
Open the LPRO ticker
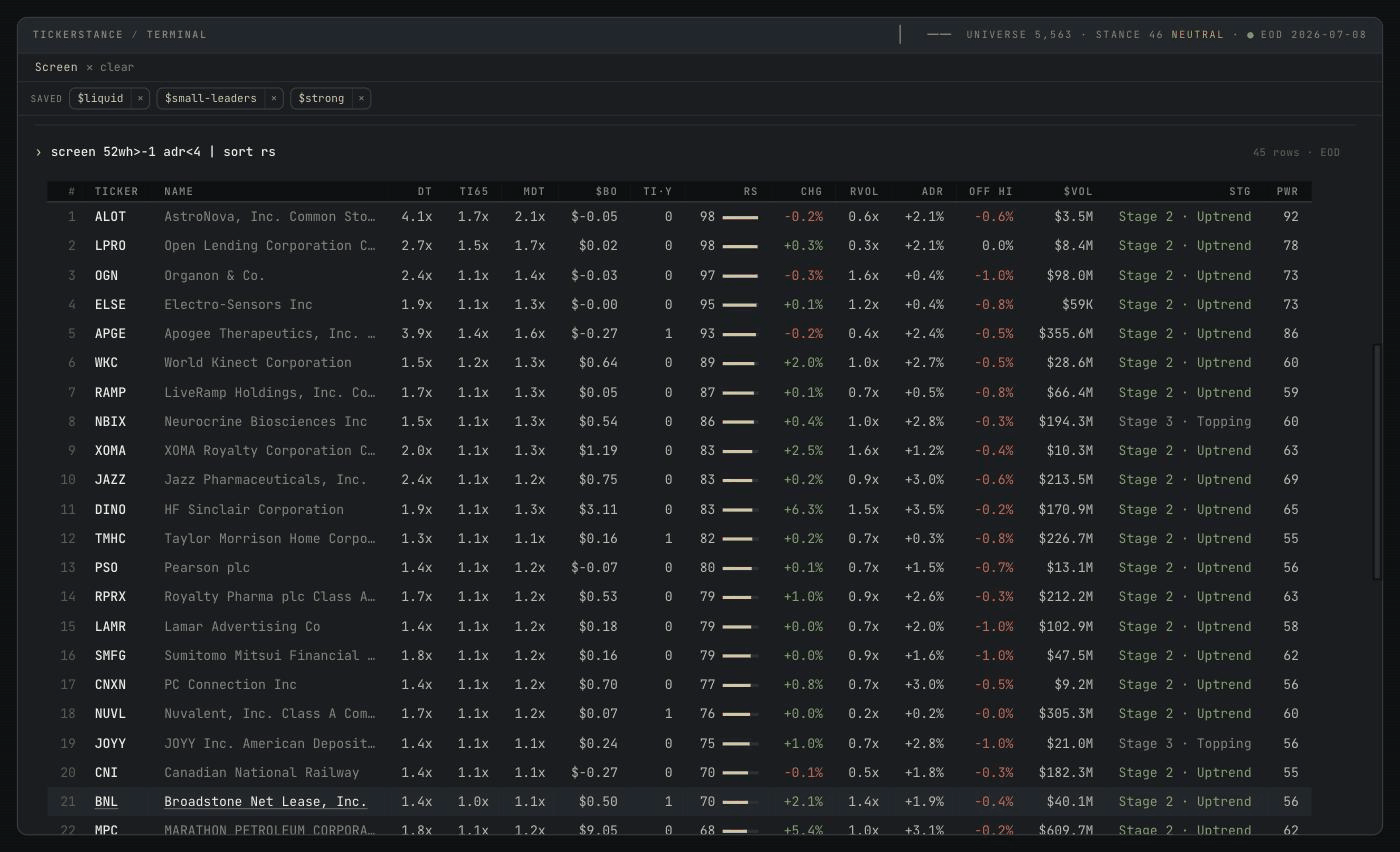110,246
